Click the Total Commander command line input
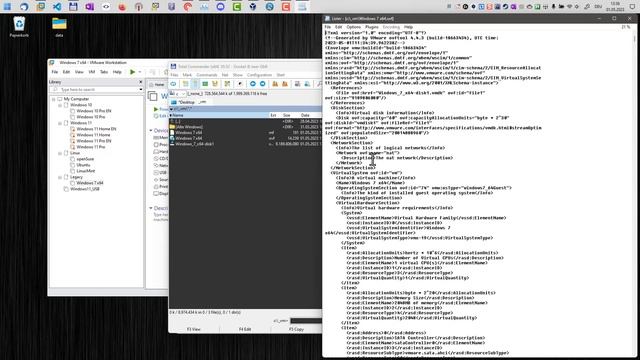Screen dimensions: 640x360 click(306, 320)
